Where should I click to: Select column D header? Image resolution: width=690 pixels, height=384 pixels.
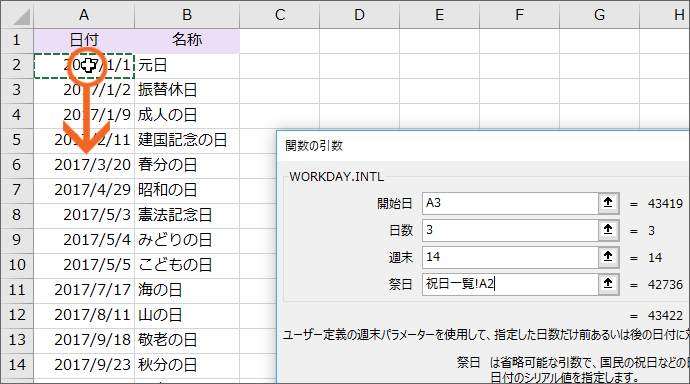(360, 15)
